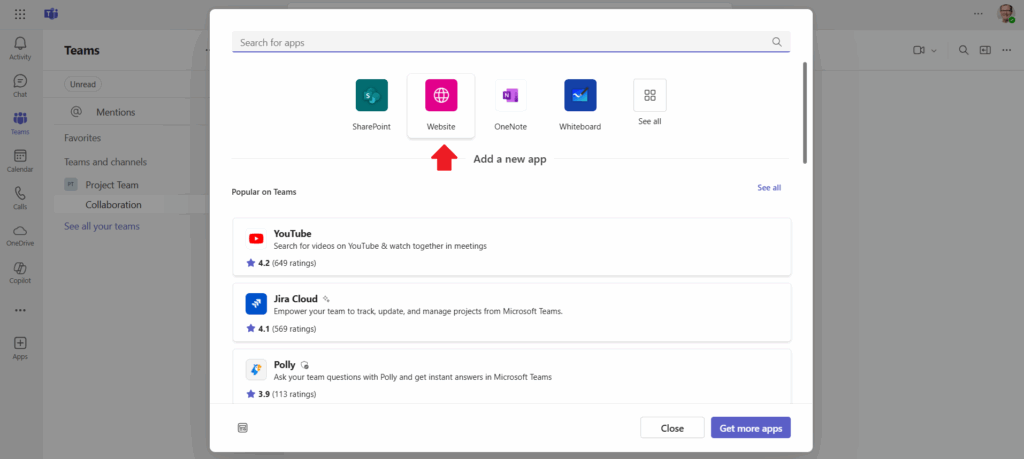Viewport: 1024px width, 459px height.
Task: Start a video meeting camera icon
Action: (918, 50)
